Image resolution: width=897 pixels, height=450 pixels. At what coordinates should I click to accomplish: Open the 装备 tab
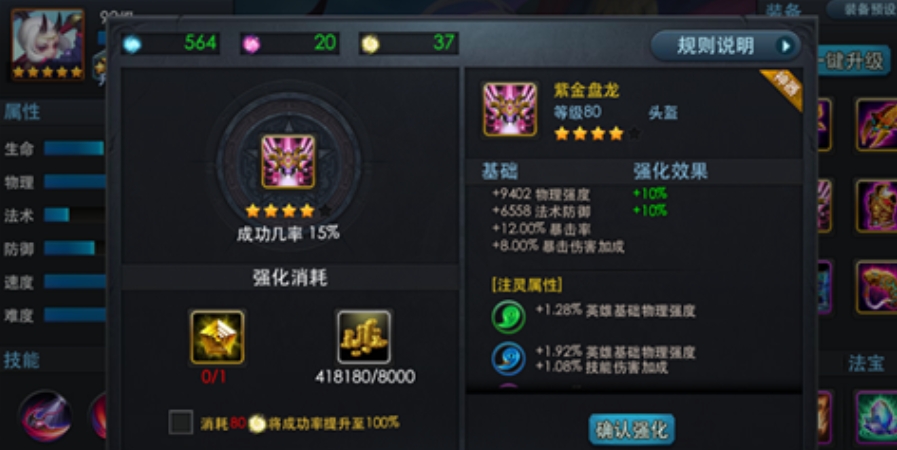[784, 10]
